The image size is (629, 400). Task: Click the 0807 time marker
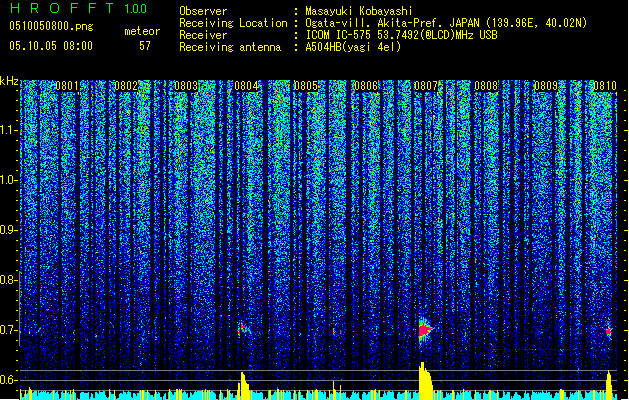point(426,86)
